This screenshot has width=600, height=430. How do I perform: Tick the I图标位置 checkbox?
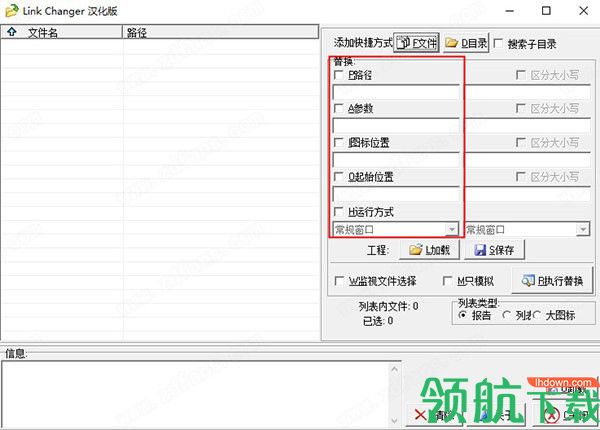[339, 143]
